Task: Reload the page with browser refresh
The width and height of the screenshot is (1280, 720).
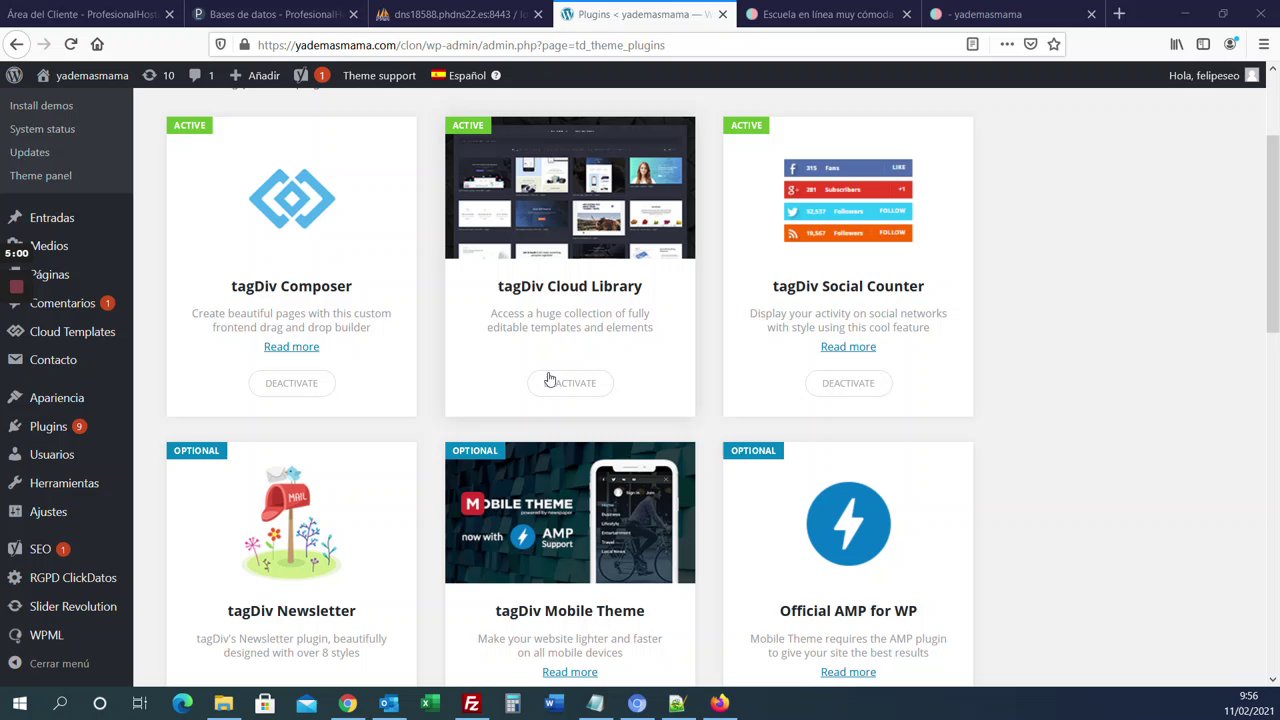Action: pyautogui.click(x=71, y=44)
